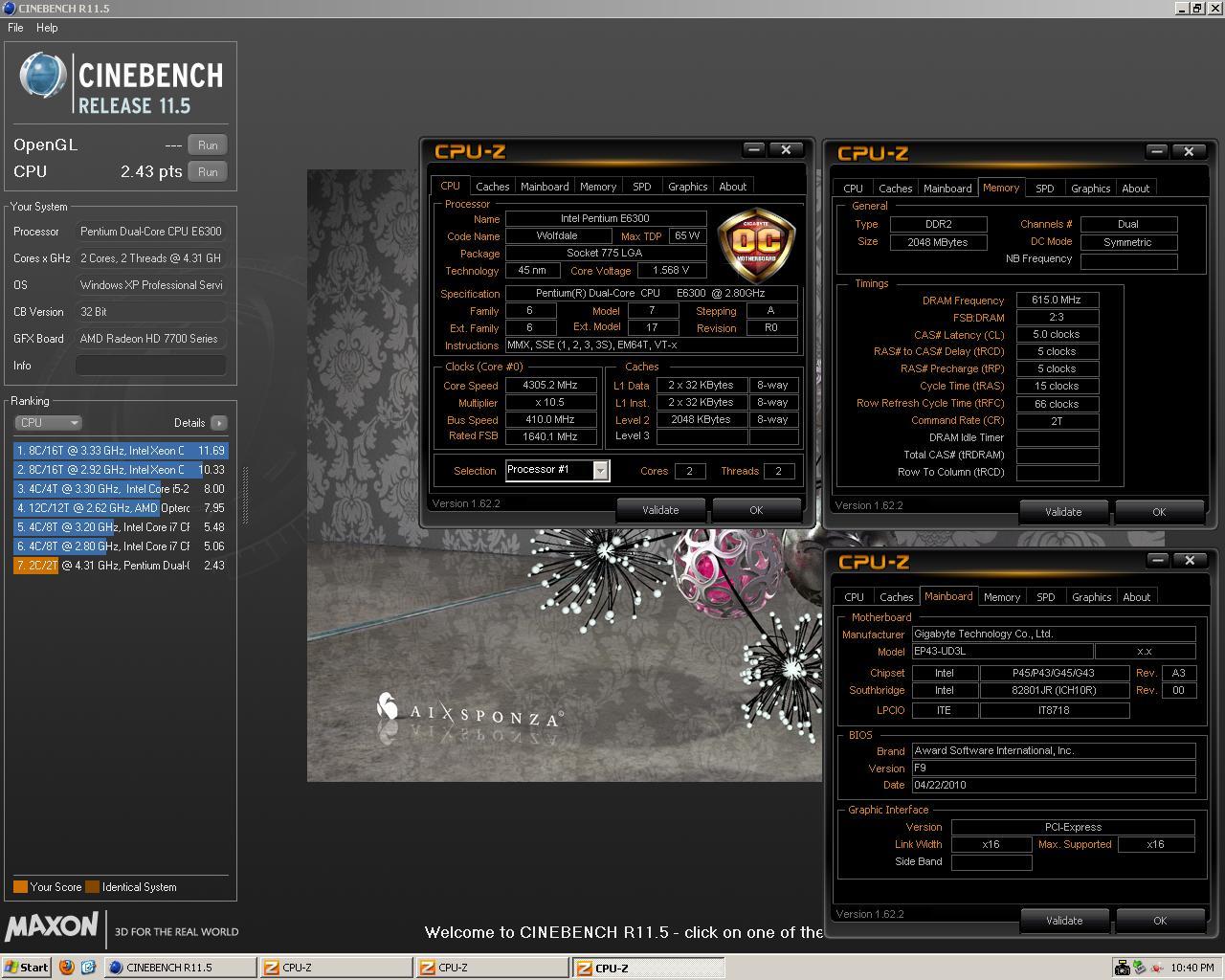Click the first system tray icon

point(1122,968)
